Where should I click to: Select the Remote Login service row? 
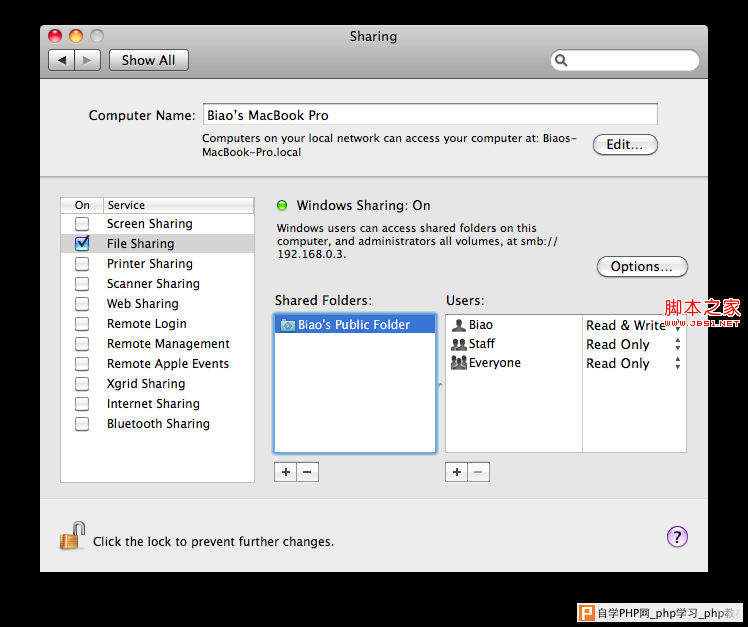(157, 324)
